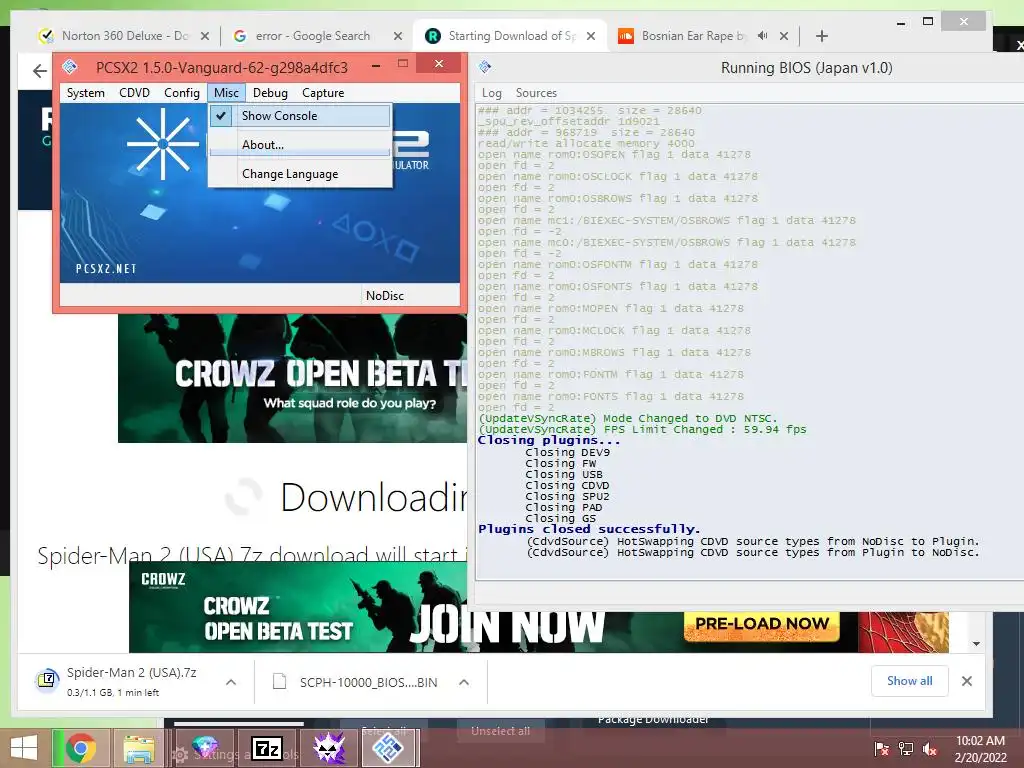Click 'Closing plugins...' console line

tap(549, 440)
